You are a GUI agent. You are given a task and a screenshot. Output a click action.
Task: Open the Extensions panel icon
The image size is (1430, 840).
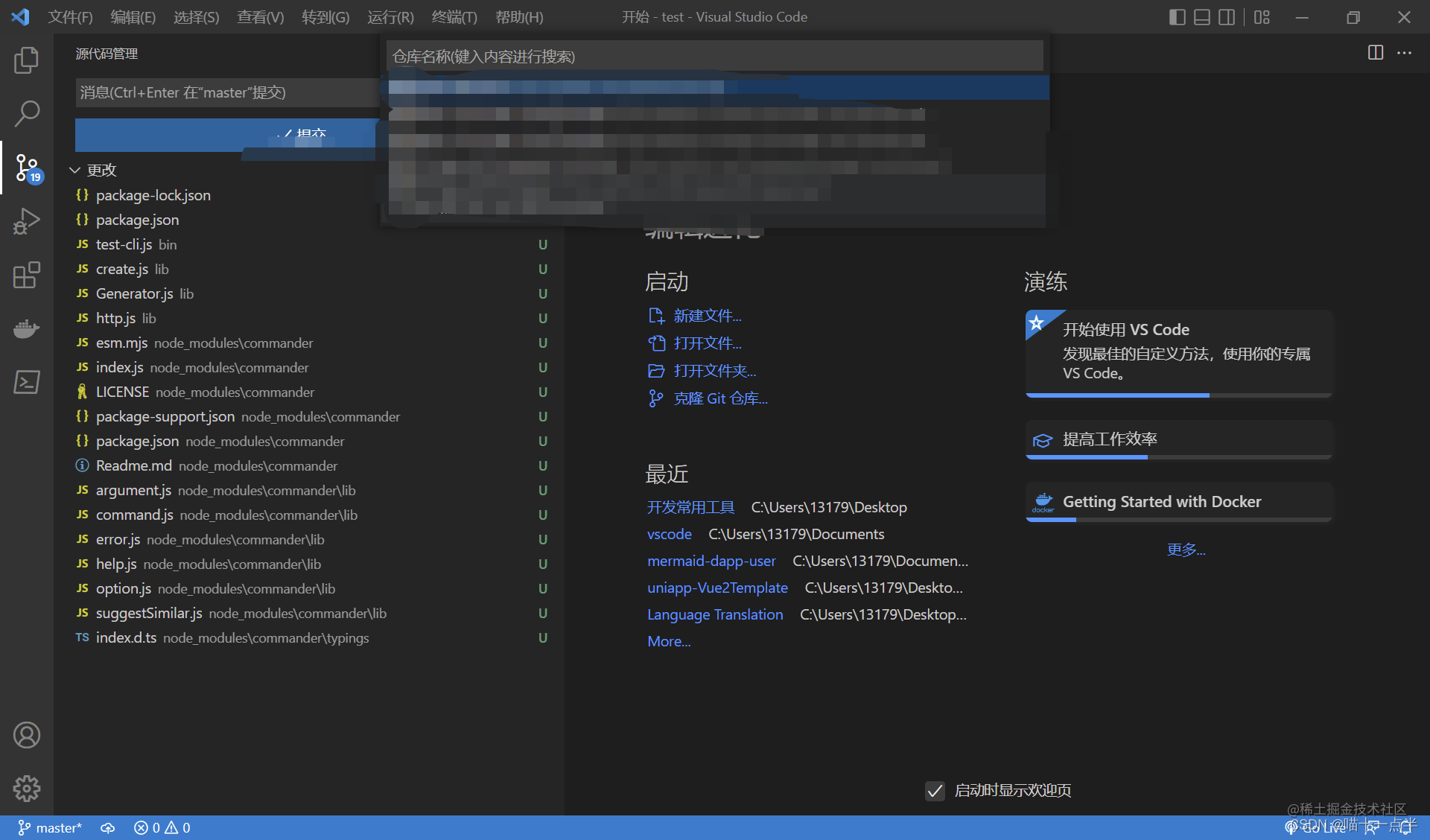tap(25, 275)
